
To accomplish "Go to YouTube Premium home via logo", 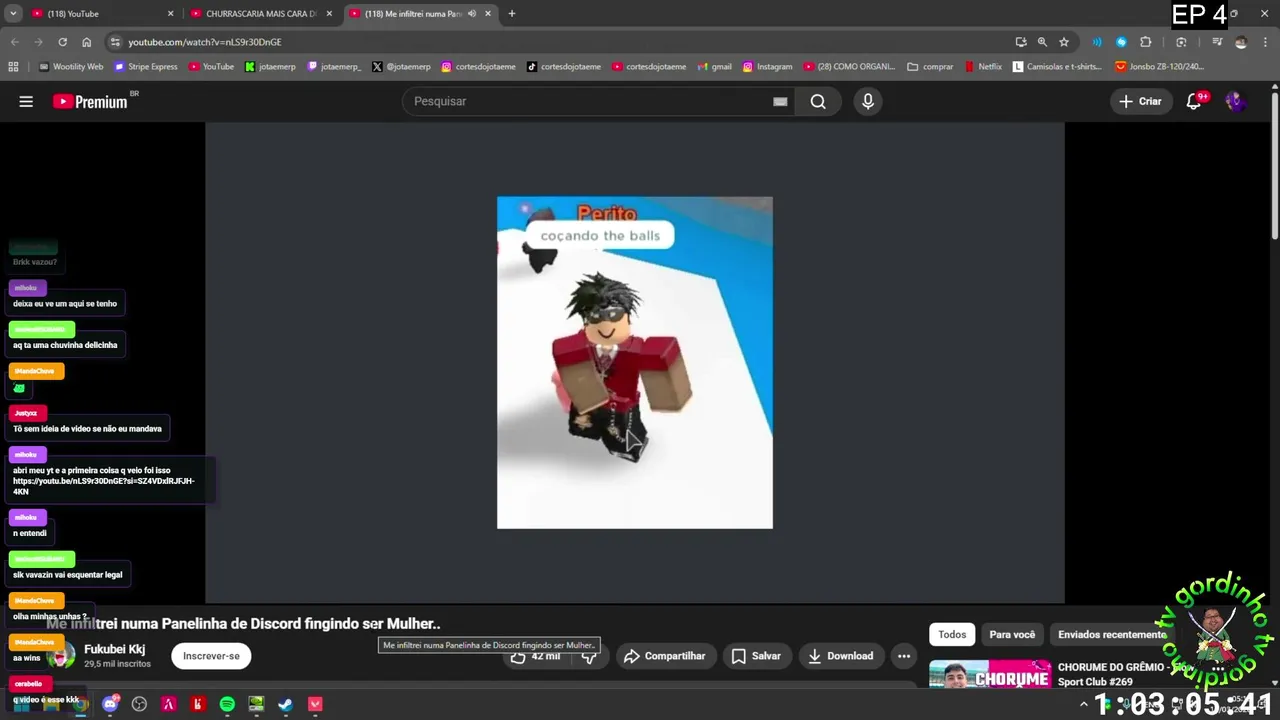I will pyautogui.click(x=91, y=101).
